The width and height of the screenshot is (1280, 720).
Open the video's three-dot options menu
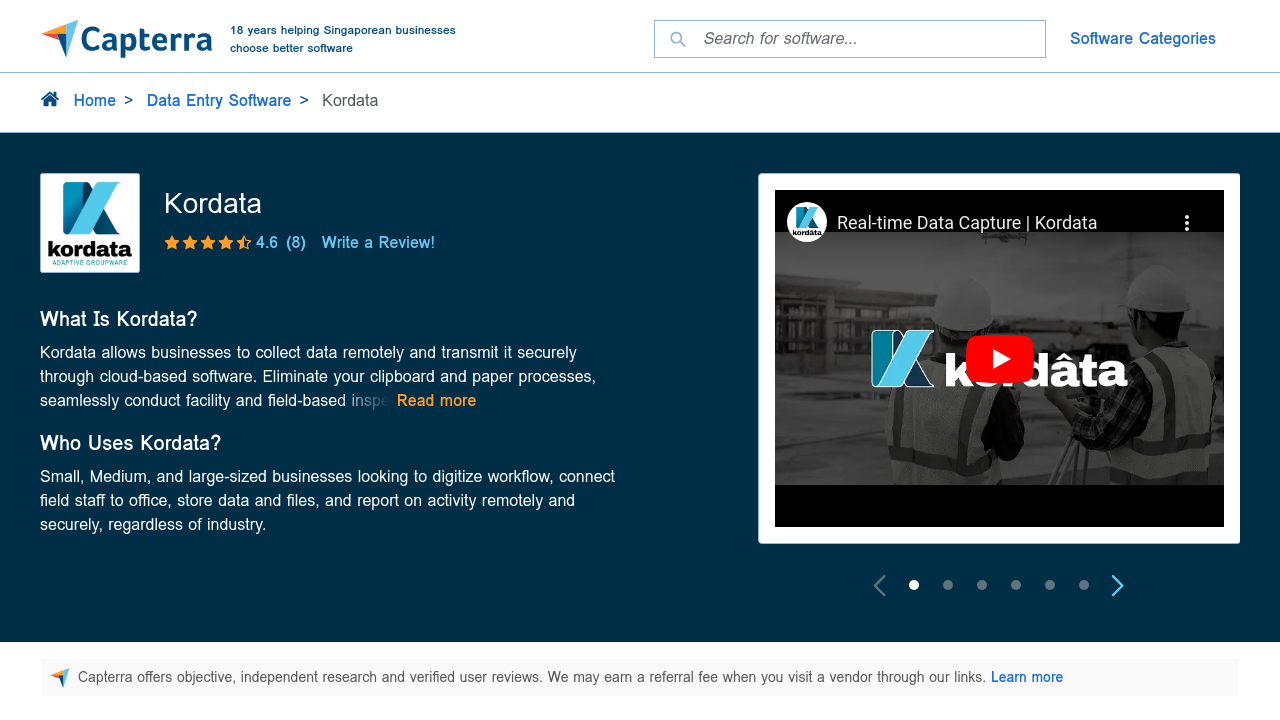[x=1187, y=223]
